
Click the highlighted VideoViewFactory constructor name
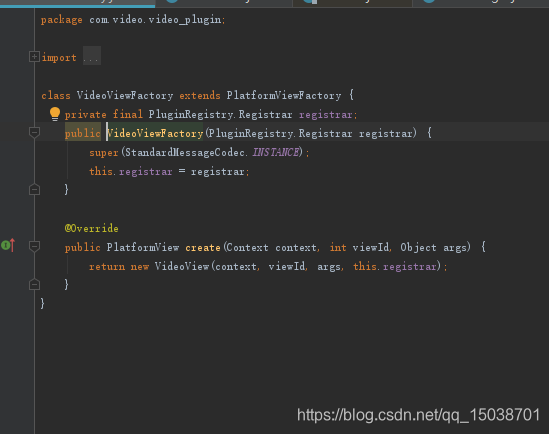(x=155, y=133)
